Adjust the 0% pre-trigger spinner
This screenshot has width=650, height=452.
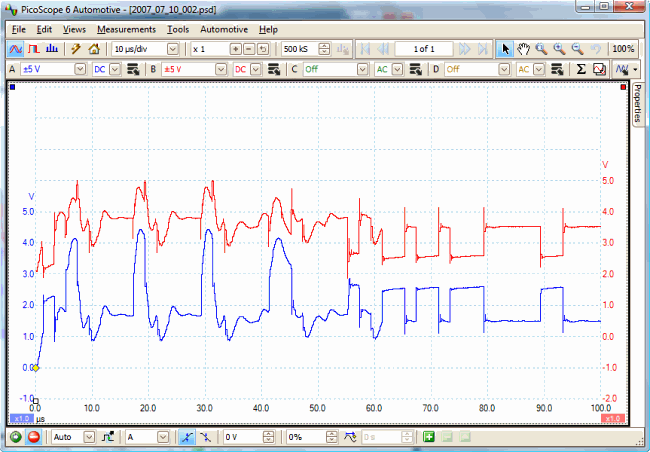point(332,437)
